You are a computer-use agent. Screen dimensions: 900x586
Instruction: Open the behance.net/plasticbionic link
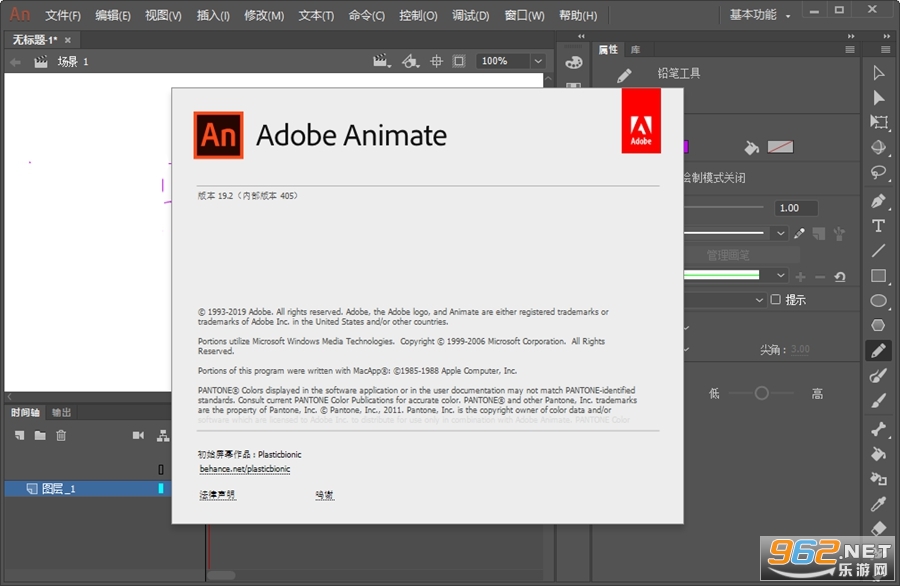point(245,469)
